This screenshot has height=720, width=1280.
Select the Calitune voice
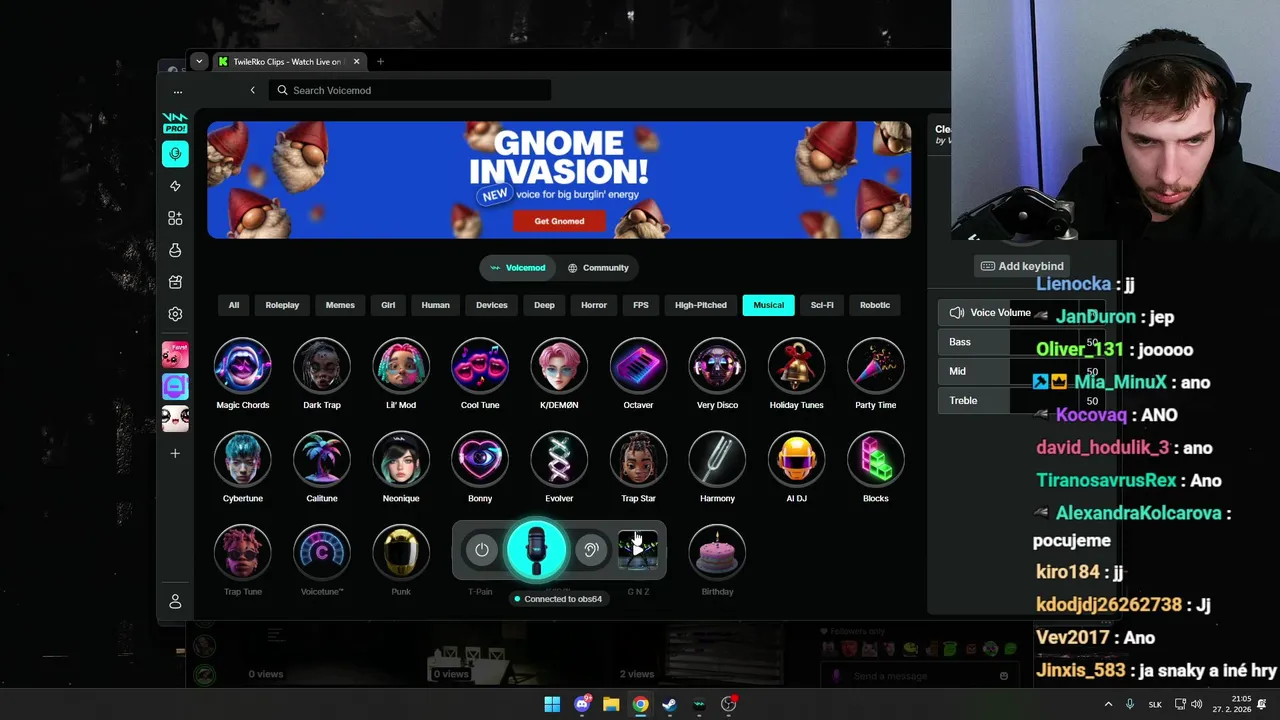coord(322,459)
